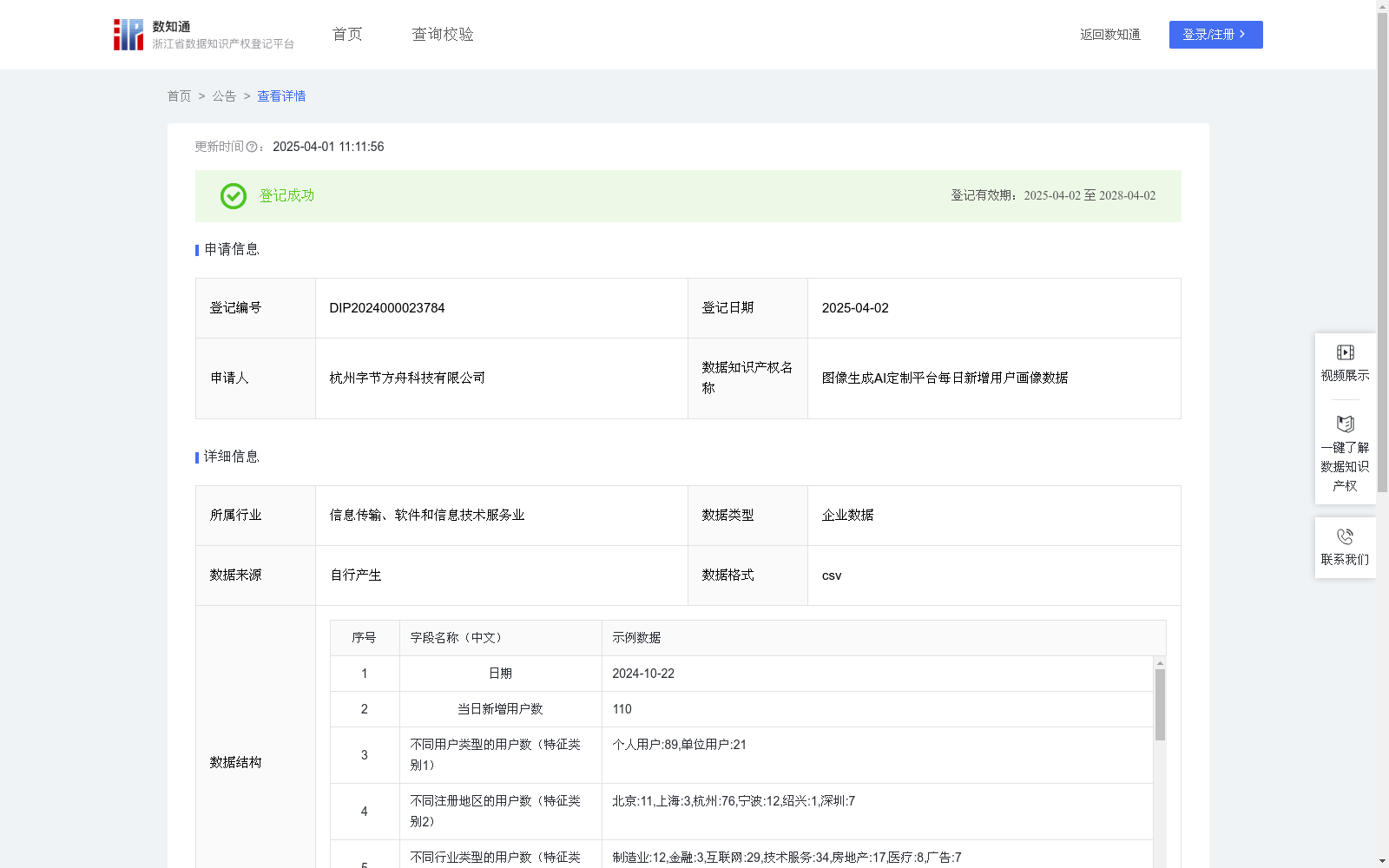Viewport: 1389px width, 868px height.
Task: Click the 联系我们 phone icon
Action: pyautogui.click(x=1346, y=537)
